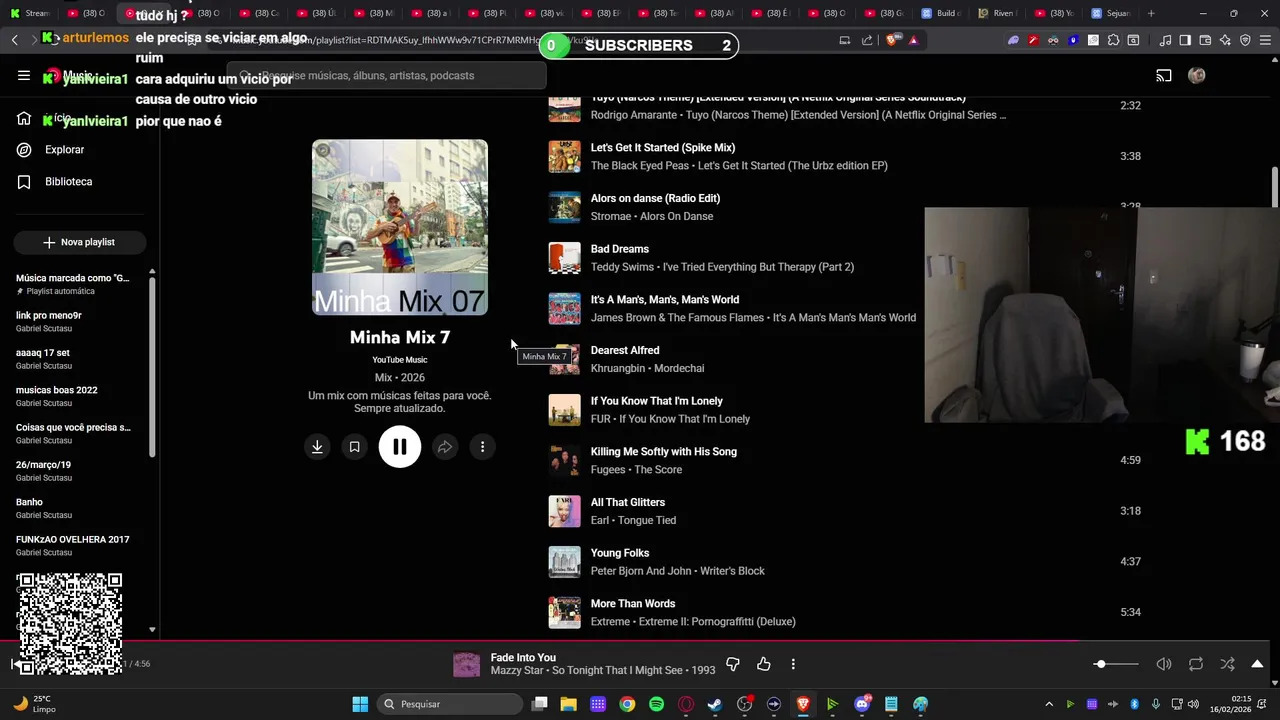Image resolution: width=1280 pixels, height=720 pixels.
Task: Expand the now playing player page
Action: pyautogui.click(x=1257, y=664)
